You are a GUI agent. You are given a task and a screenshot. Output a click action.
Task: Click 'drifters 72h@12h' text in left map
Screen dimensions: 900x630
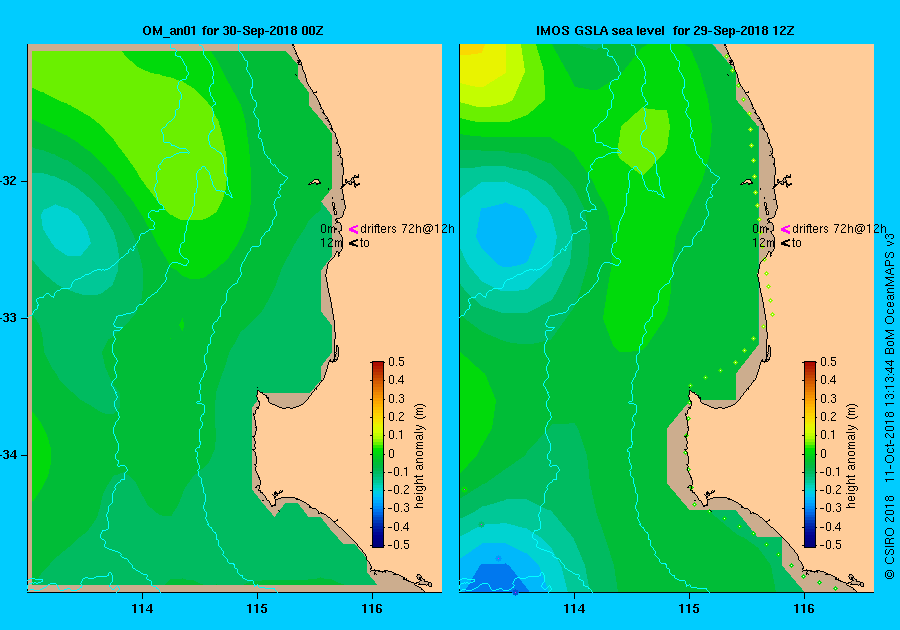pyautogui.click(x=408, y=229)
